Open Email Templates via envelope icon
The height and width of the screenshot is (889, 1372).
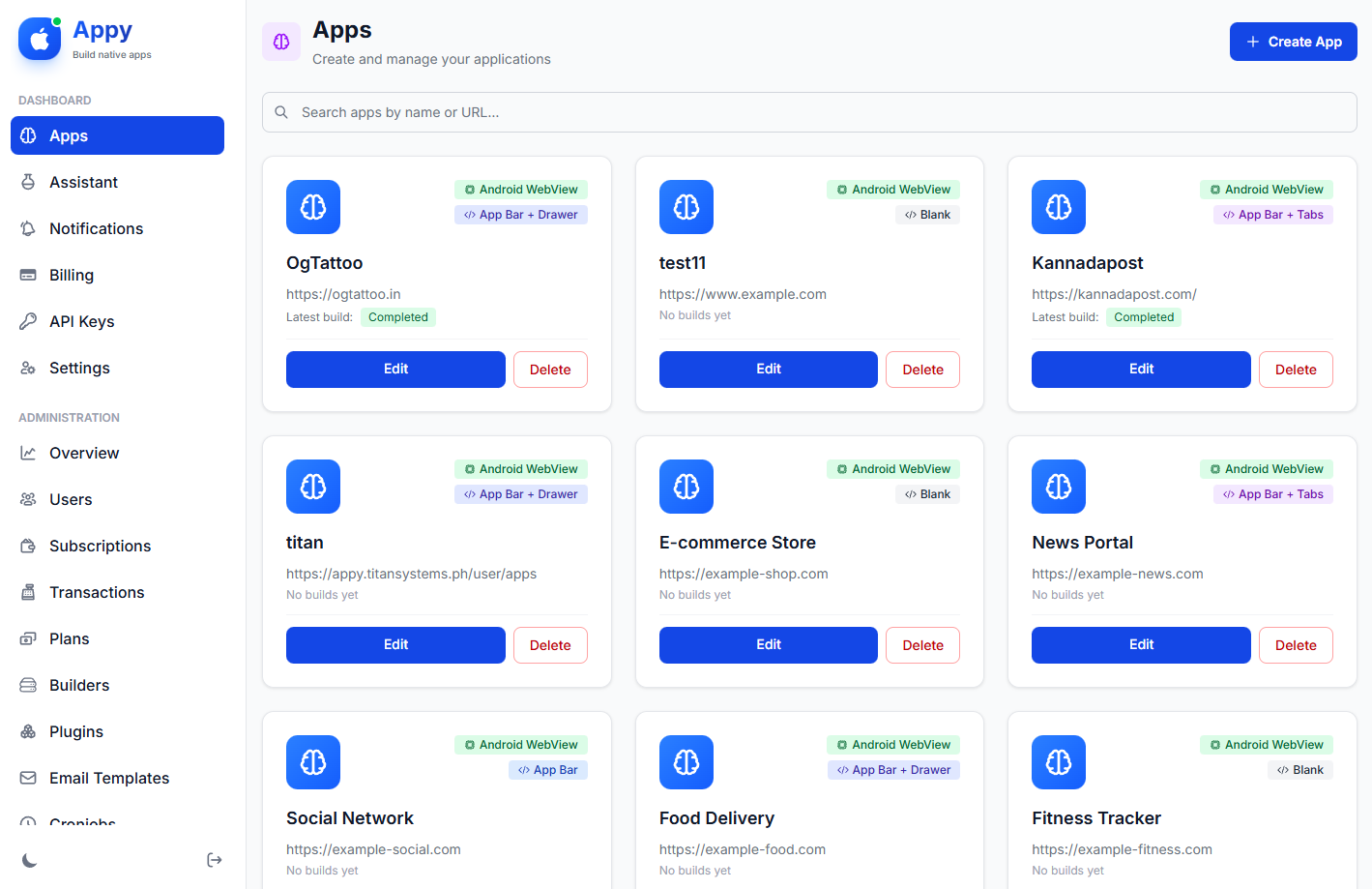[x=29, y=778]
